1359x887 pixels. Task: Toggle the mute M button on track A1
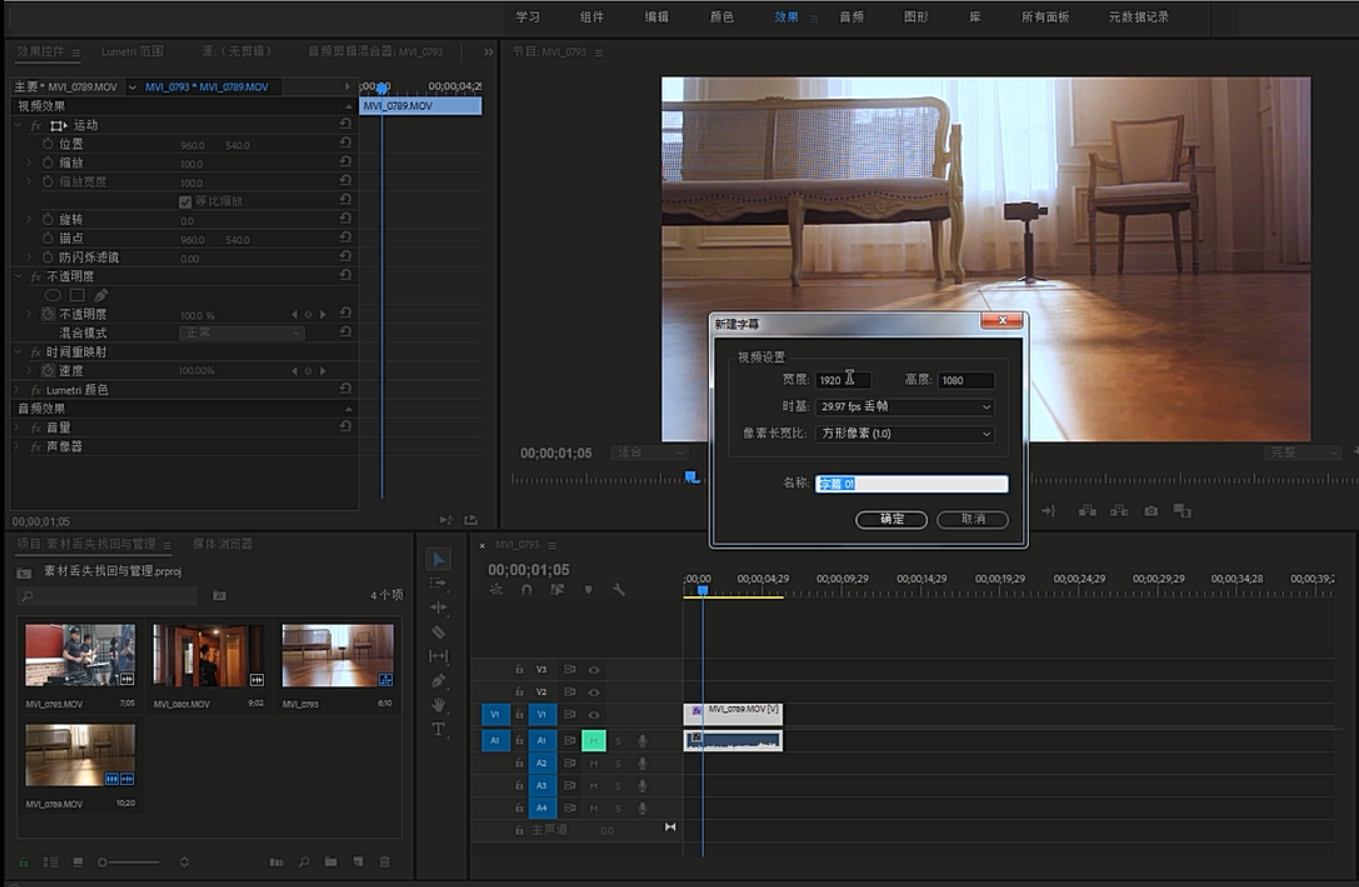point(594,741)
